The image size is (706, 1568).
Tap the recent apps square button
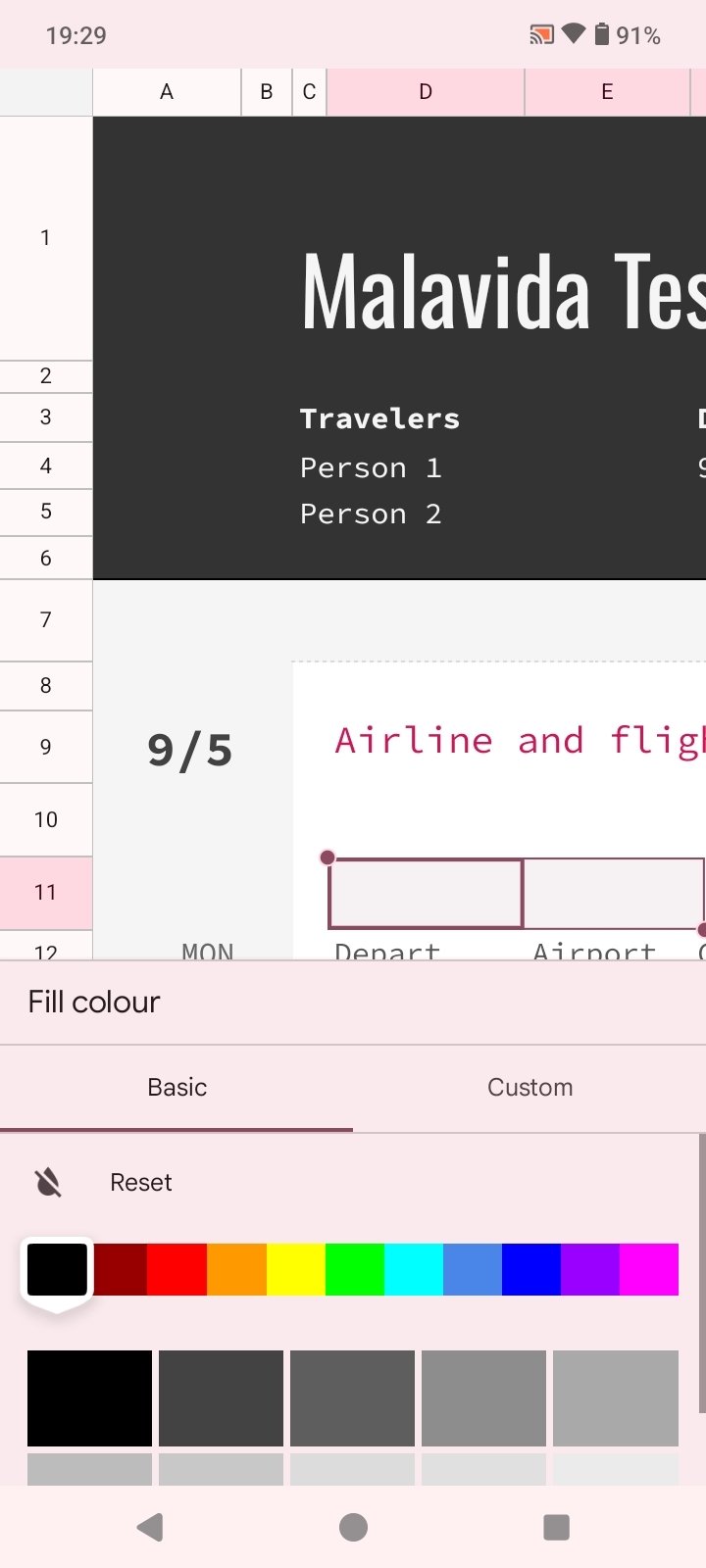[x=556, y=1527]
